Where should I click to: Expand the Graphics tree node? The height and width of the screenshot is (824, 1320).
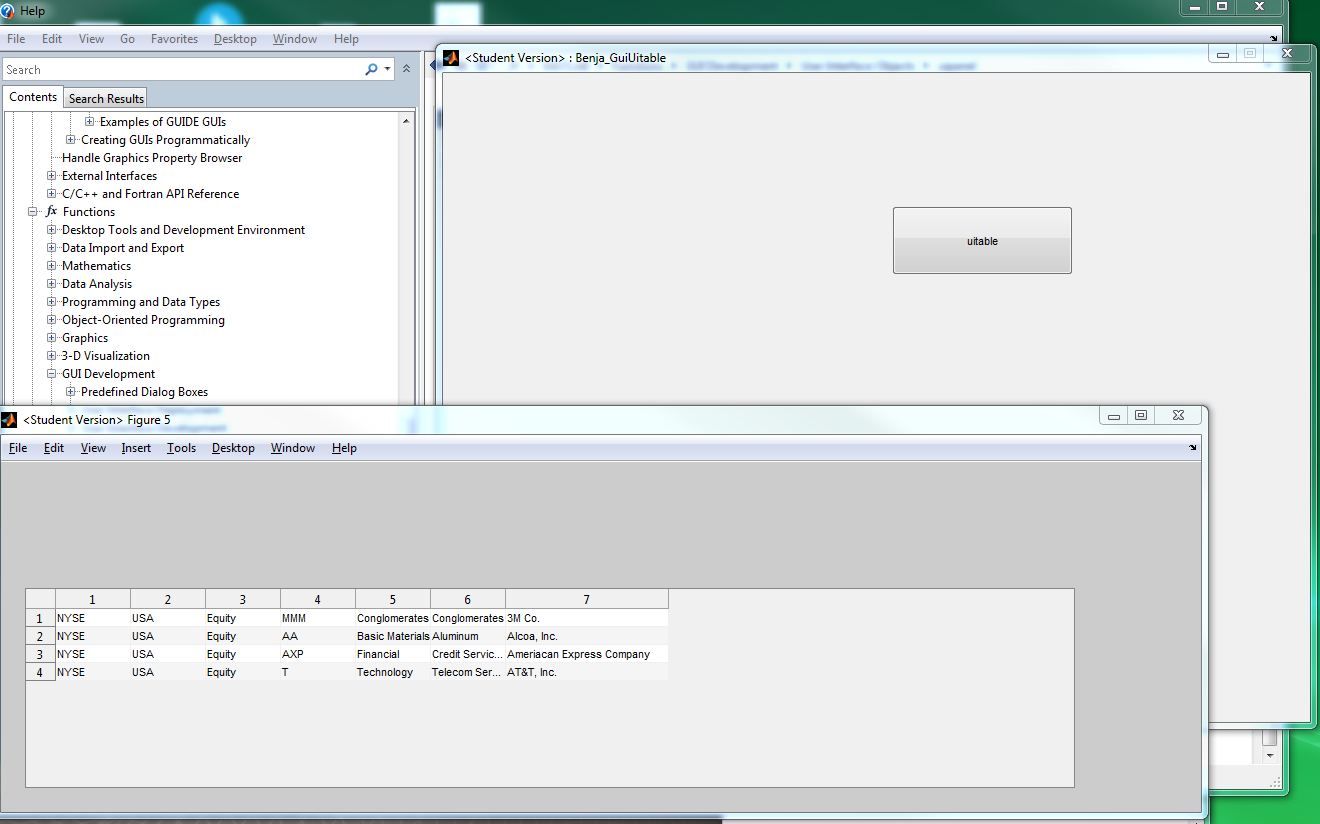pos(52,338)
